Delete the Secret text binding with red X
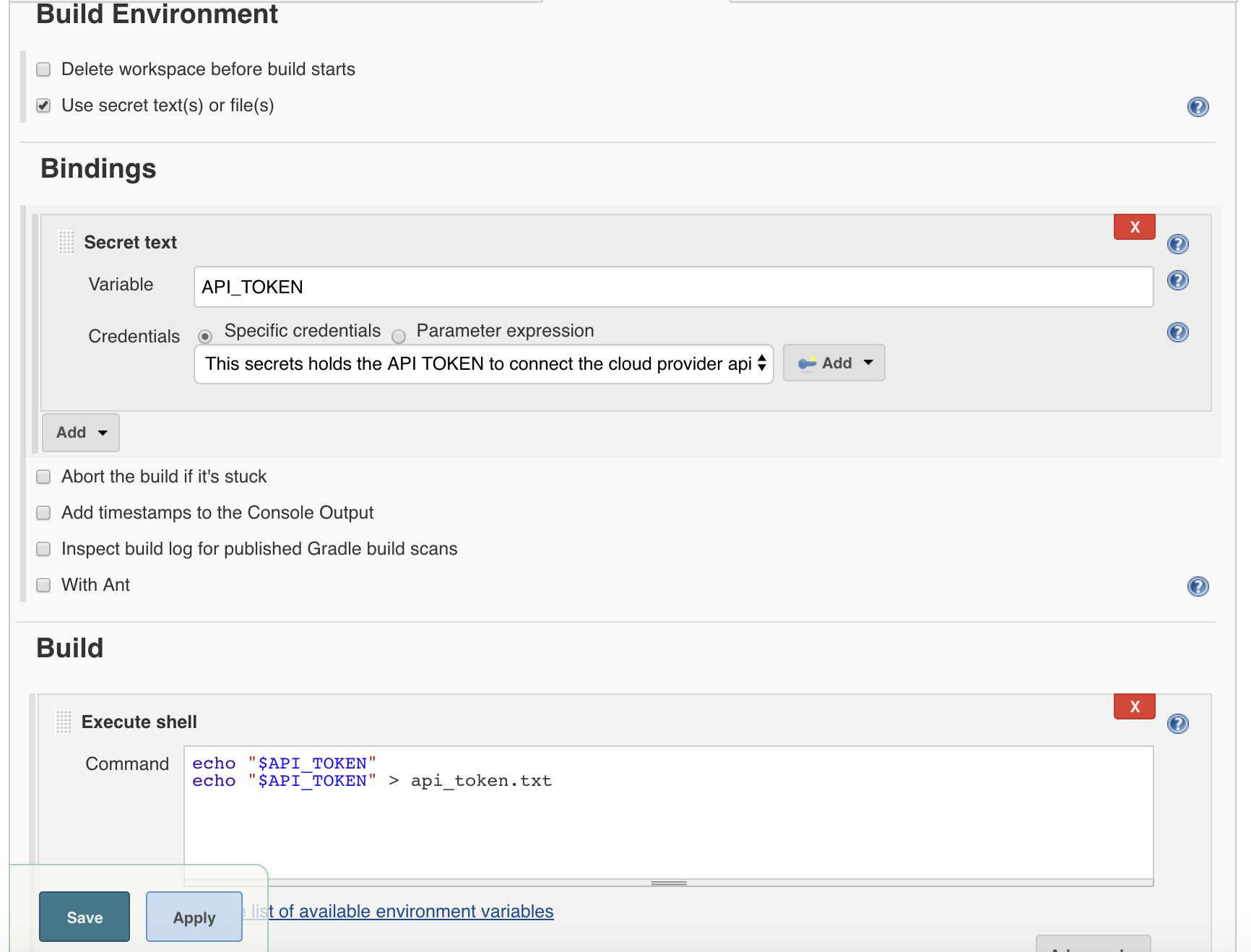 pos(1134,227)
